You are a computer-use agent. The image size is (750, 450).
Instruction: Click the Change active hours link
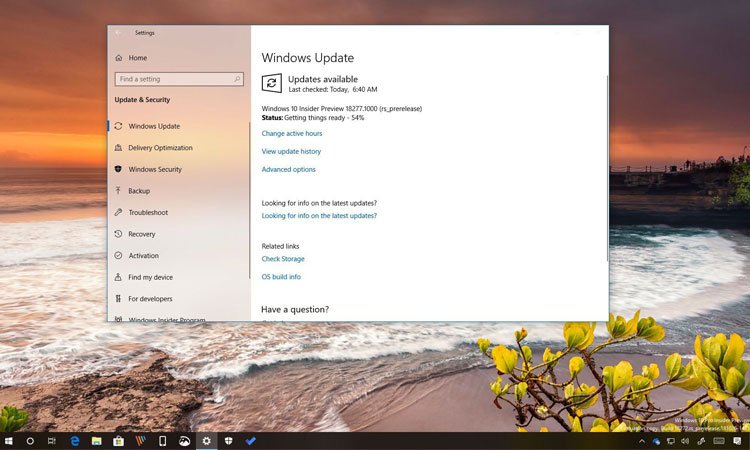tap(292, 133)
